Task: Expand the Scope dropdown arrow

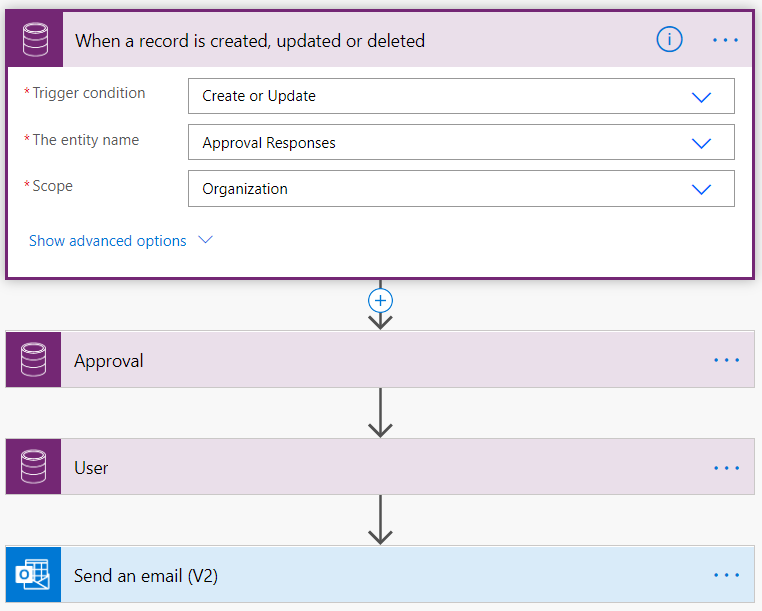Action: point(701,189)
